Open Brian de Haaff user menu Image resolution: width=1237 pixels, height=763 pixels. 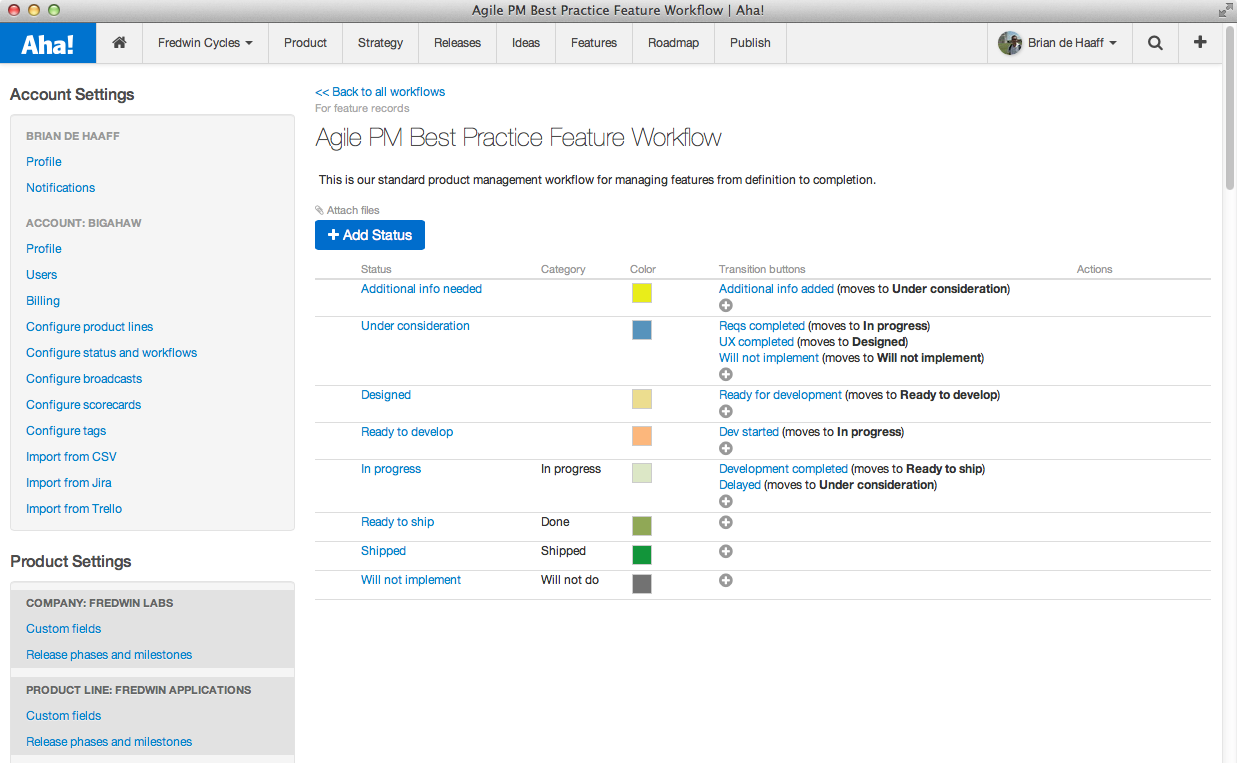pyautogui.click(x=1058, y=43)
